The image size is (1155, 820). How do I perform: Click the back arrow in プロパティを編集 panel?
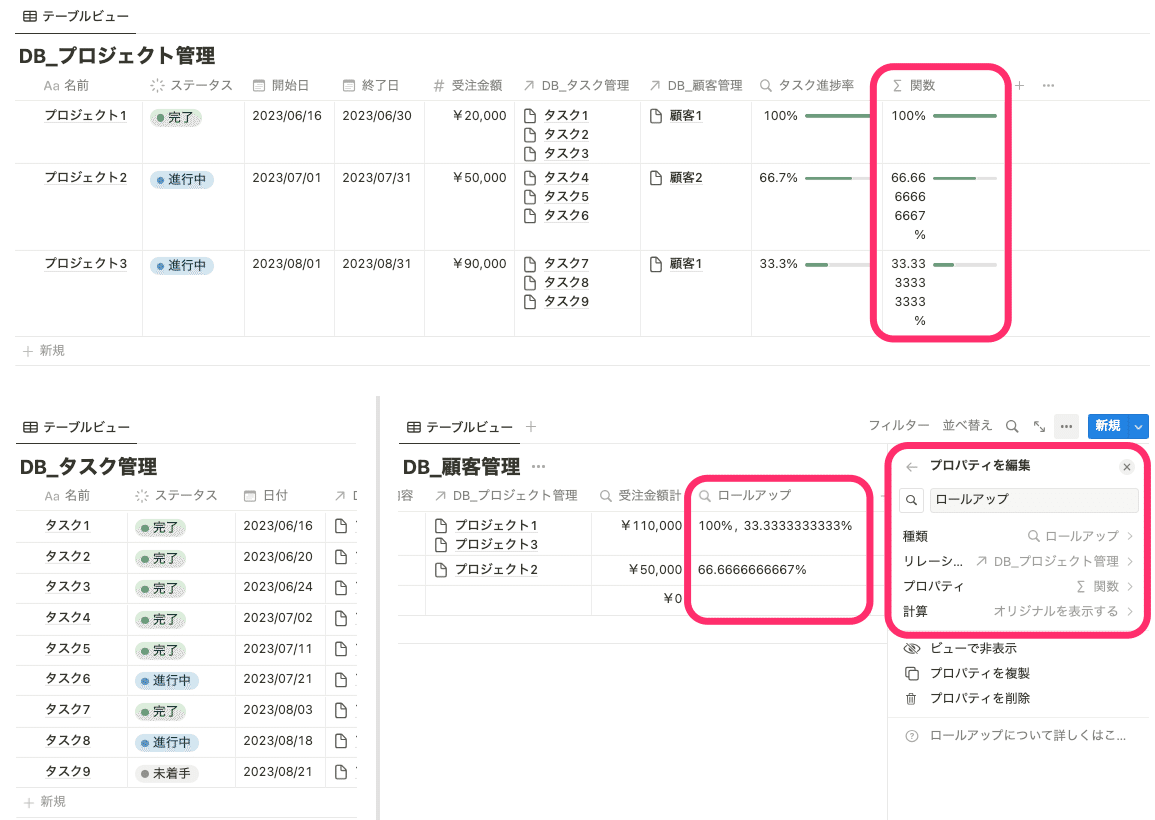click(912, 466)
